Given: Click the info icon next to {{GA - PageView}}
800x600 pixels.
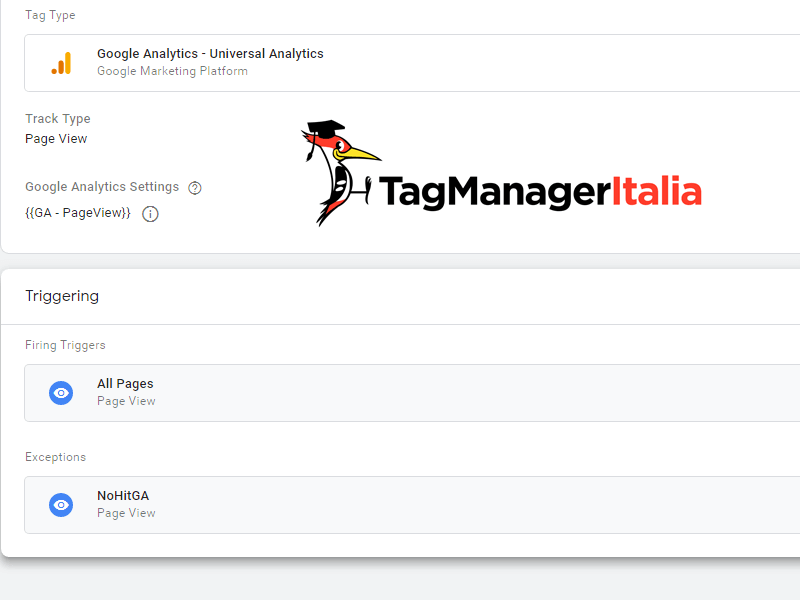Looking at the screenshot, I should coord(150,214).
